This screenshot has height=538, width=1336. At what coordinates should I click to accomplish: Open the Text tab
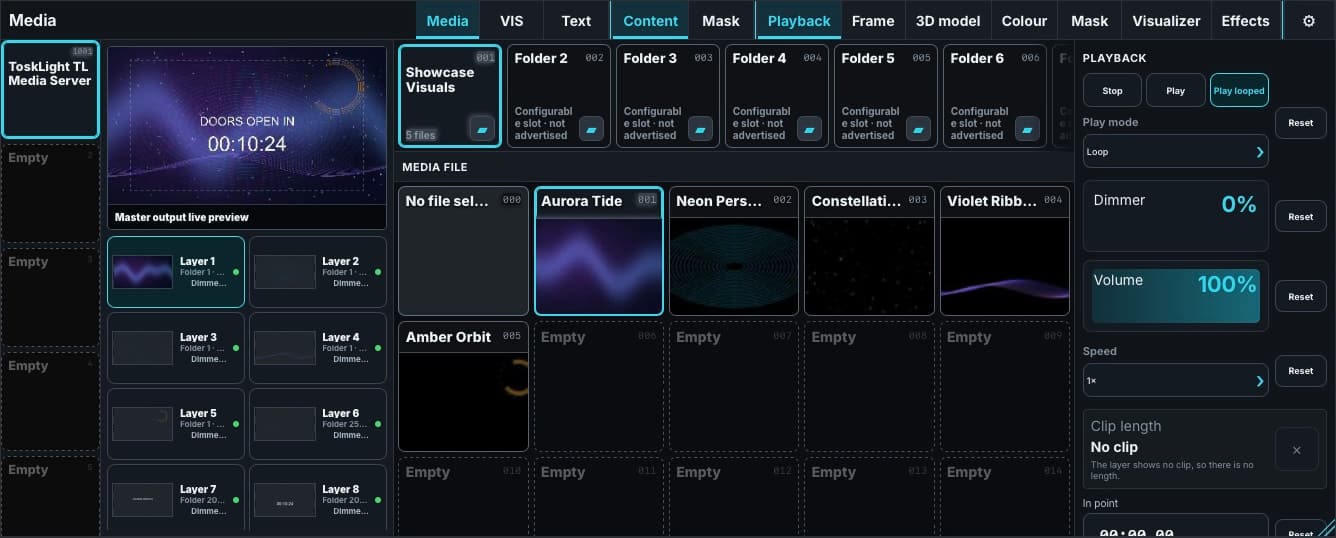coord(576,20)
